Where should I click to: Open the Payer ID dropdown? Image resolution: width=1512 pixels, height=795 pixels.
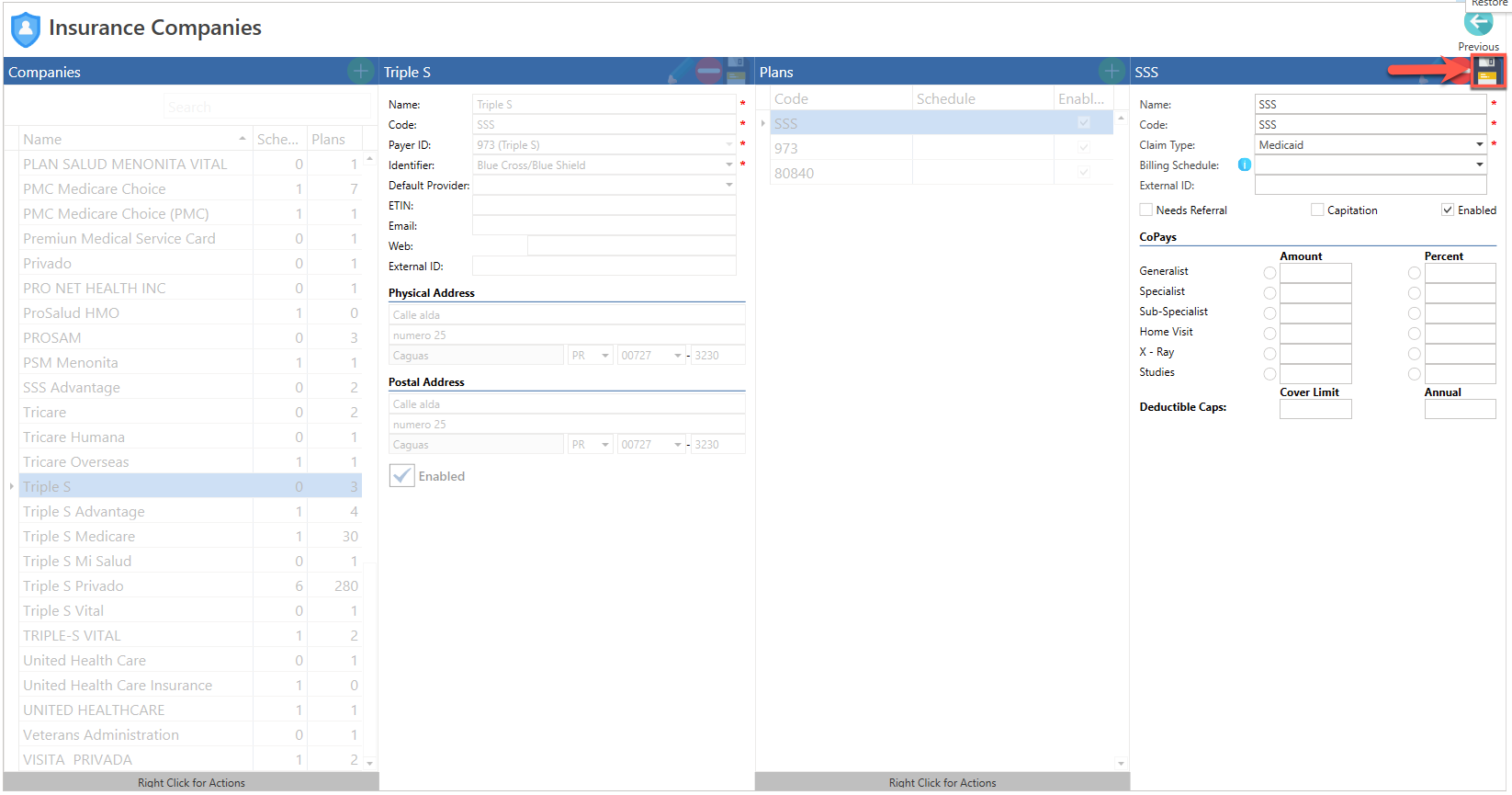(729, 144)
